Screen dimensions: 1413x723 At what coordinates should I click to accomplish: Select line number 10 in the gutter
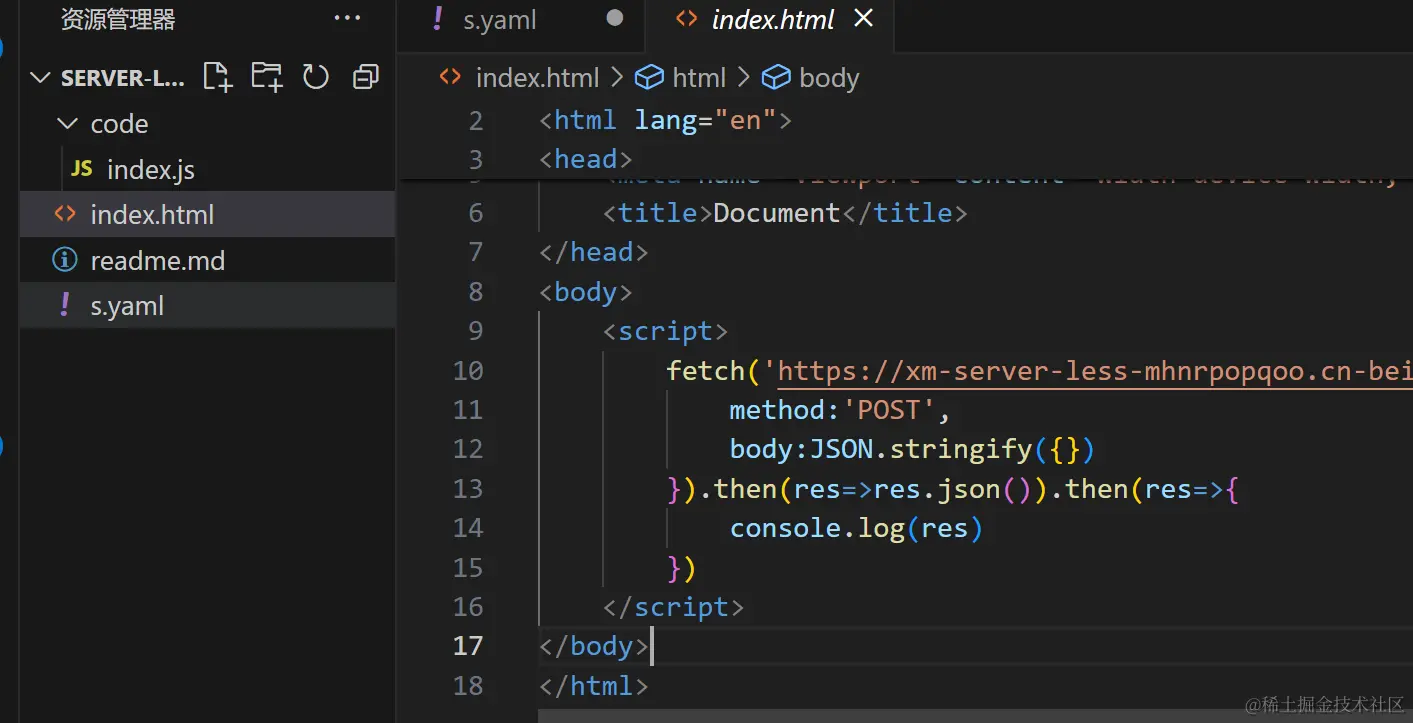(468, 371)
